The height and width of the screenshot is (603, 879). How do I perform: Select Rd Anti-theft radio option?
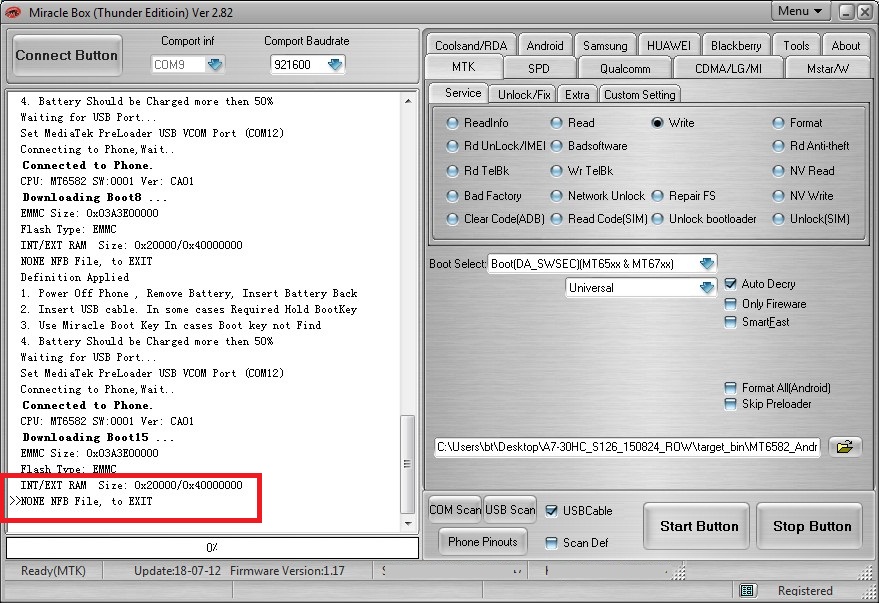[778, 146]
